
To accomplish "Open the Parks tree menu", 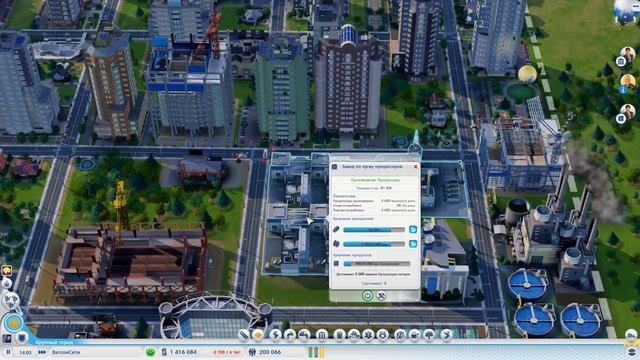I will tap(429, 335).
